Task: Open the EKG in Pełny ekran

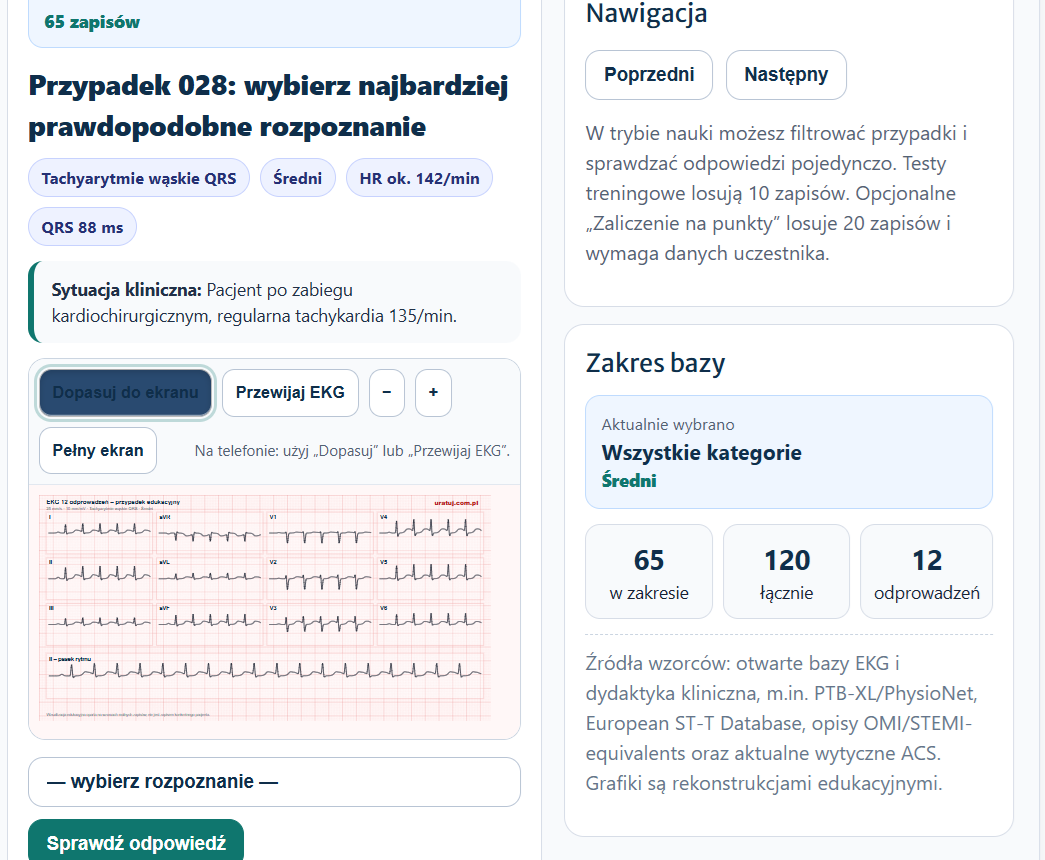Action: click(x=98, y=451)
